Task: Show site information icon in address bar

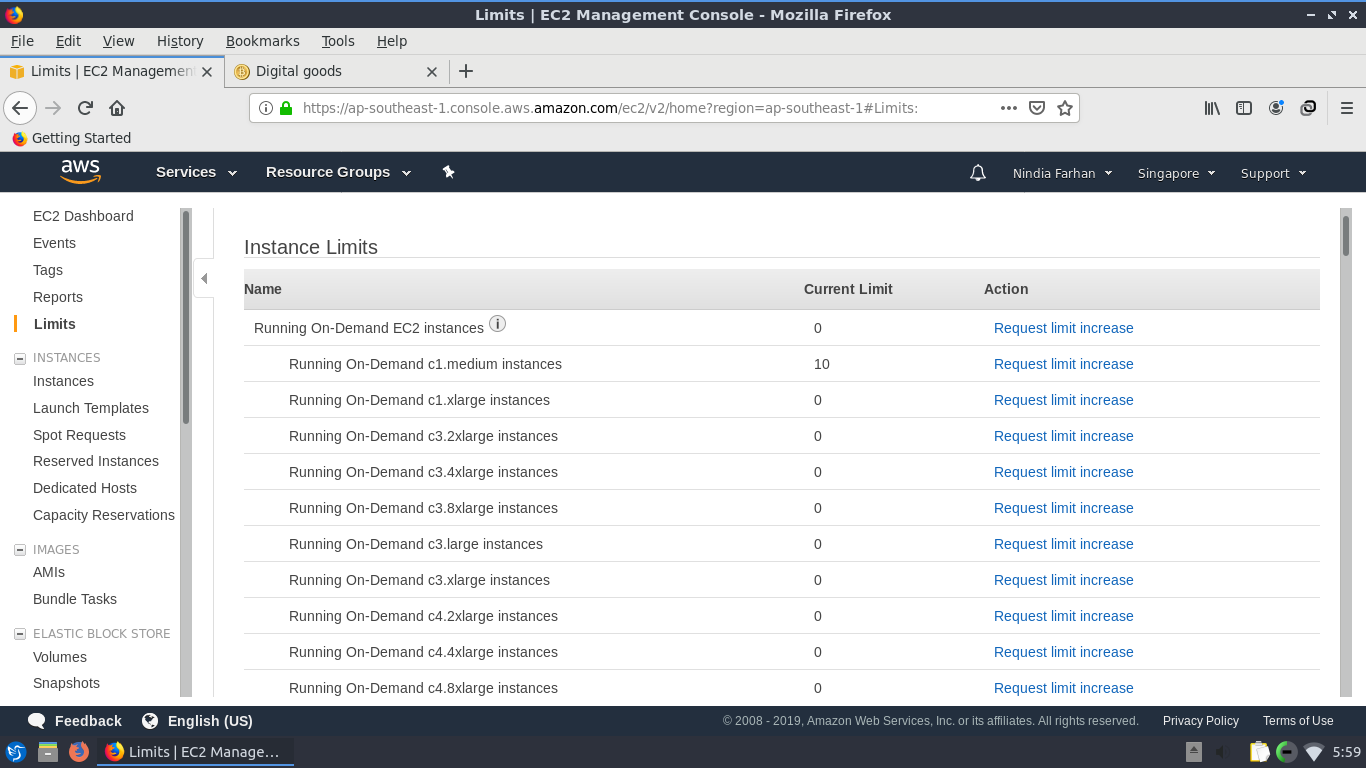Action: [266, 108]
